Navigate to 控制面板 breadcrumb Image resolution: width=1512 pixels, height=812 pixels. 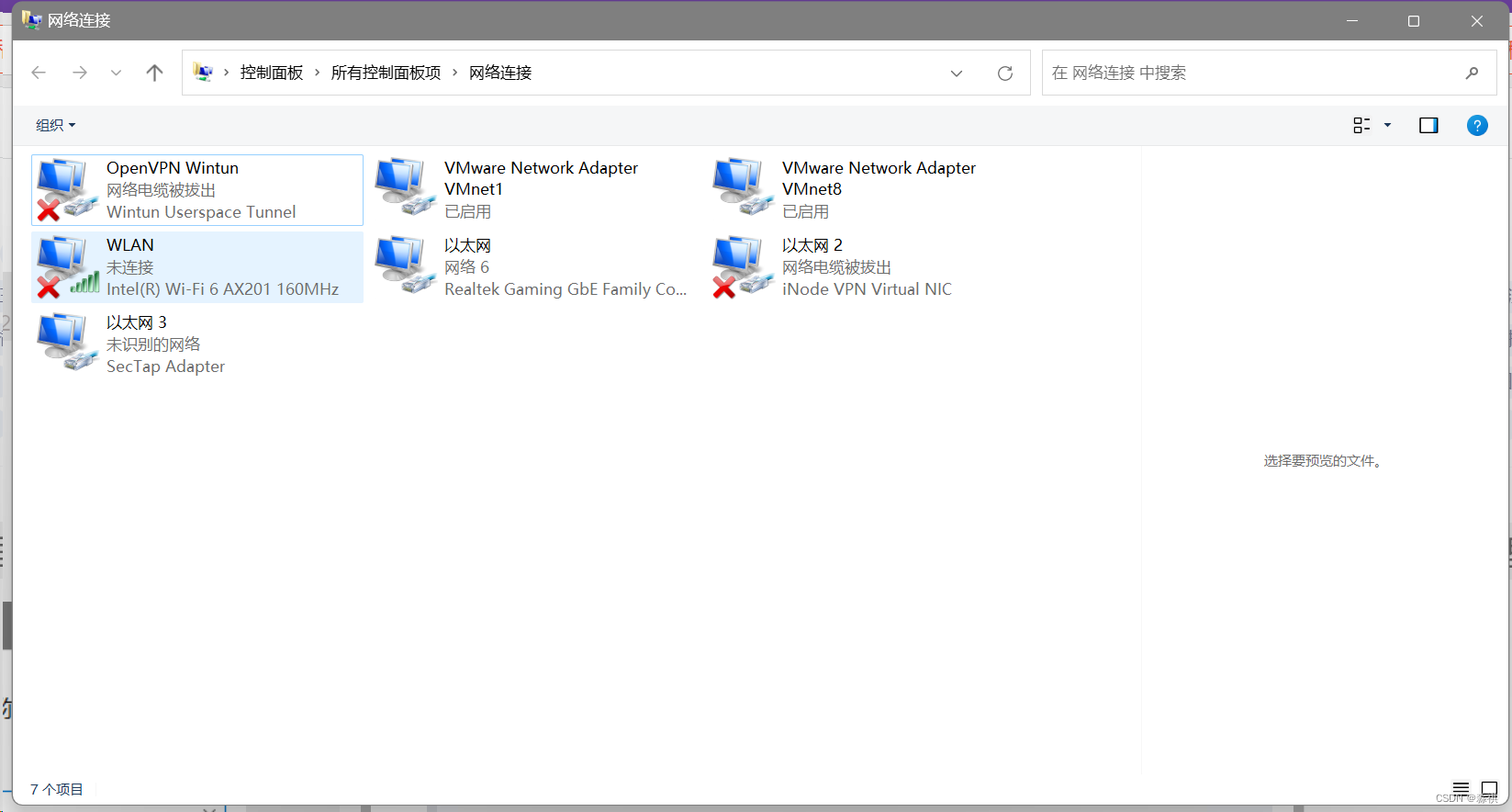(x=272, y=73)
